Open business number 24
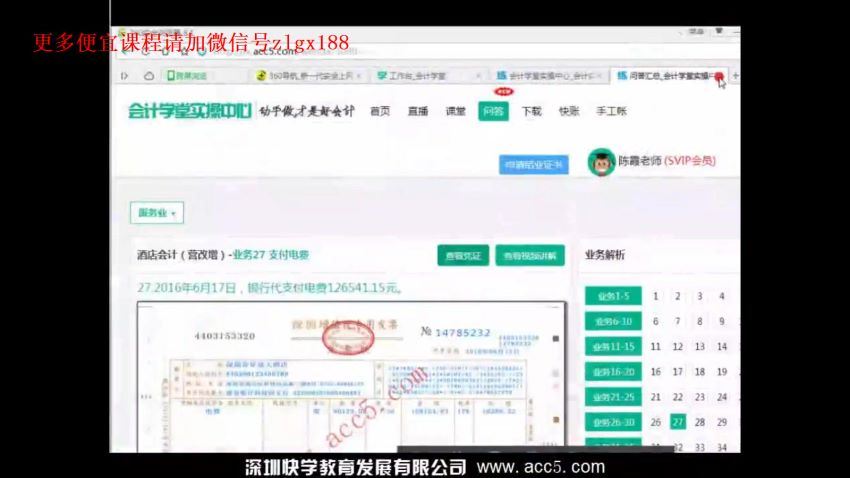 (x=722, y=397)
